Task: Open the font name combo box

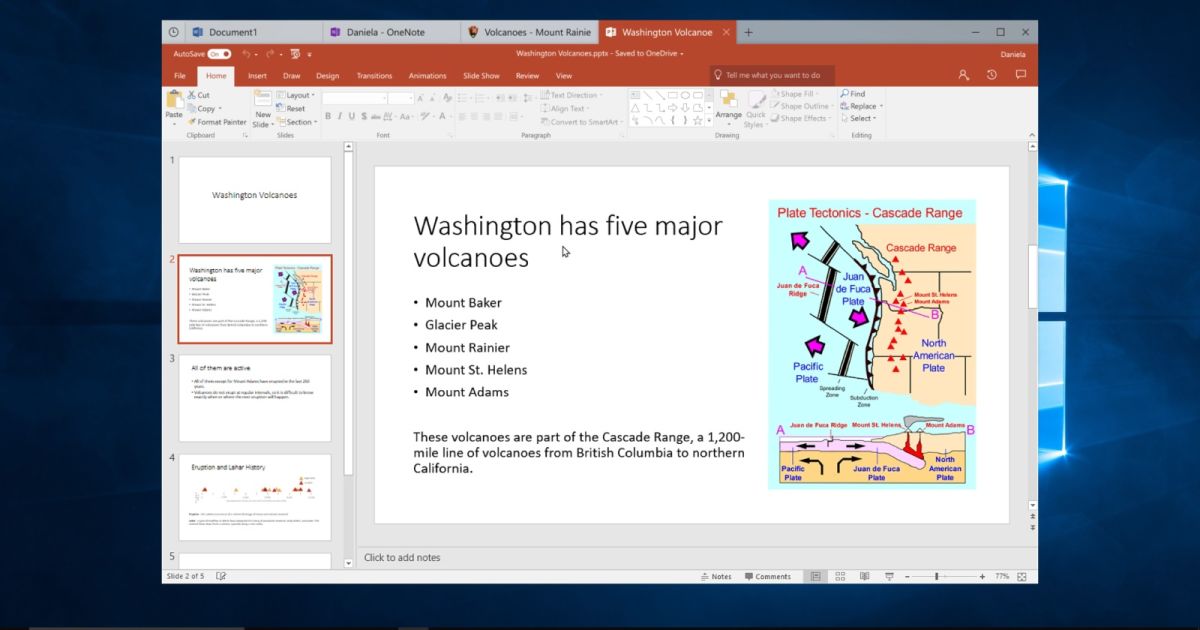Action: 354,98
